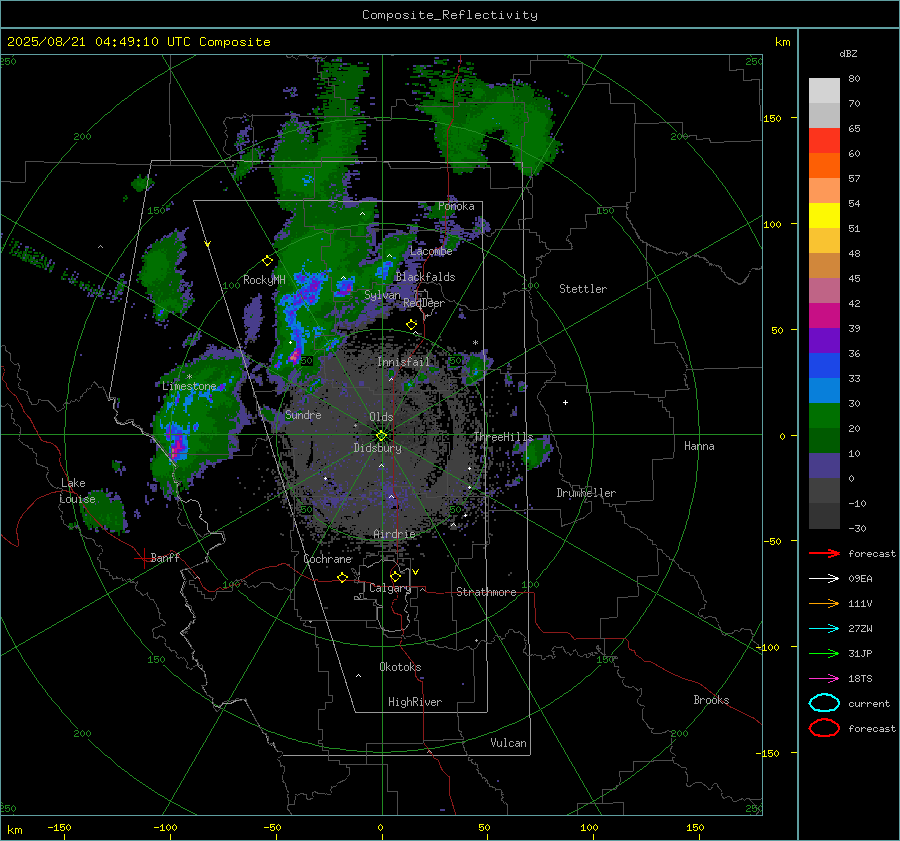Click the Vulcan label
Viewport: 900px width, 841px height.
508,743
